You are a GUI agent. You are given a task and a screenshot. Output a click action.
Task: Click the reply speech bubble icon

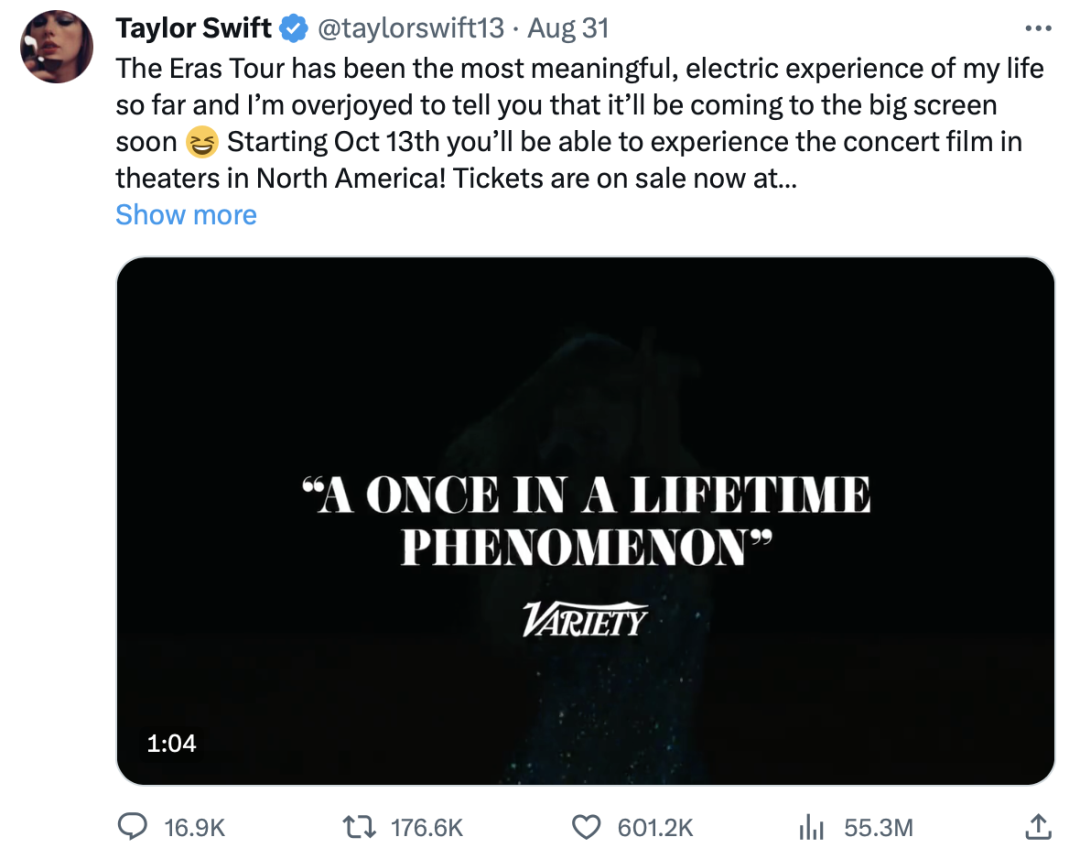coord(133,827)
